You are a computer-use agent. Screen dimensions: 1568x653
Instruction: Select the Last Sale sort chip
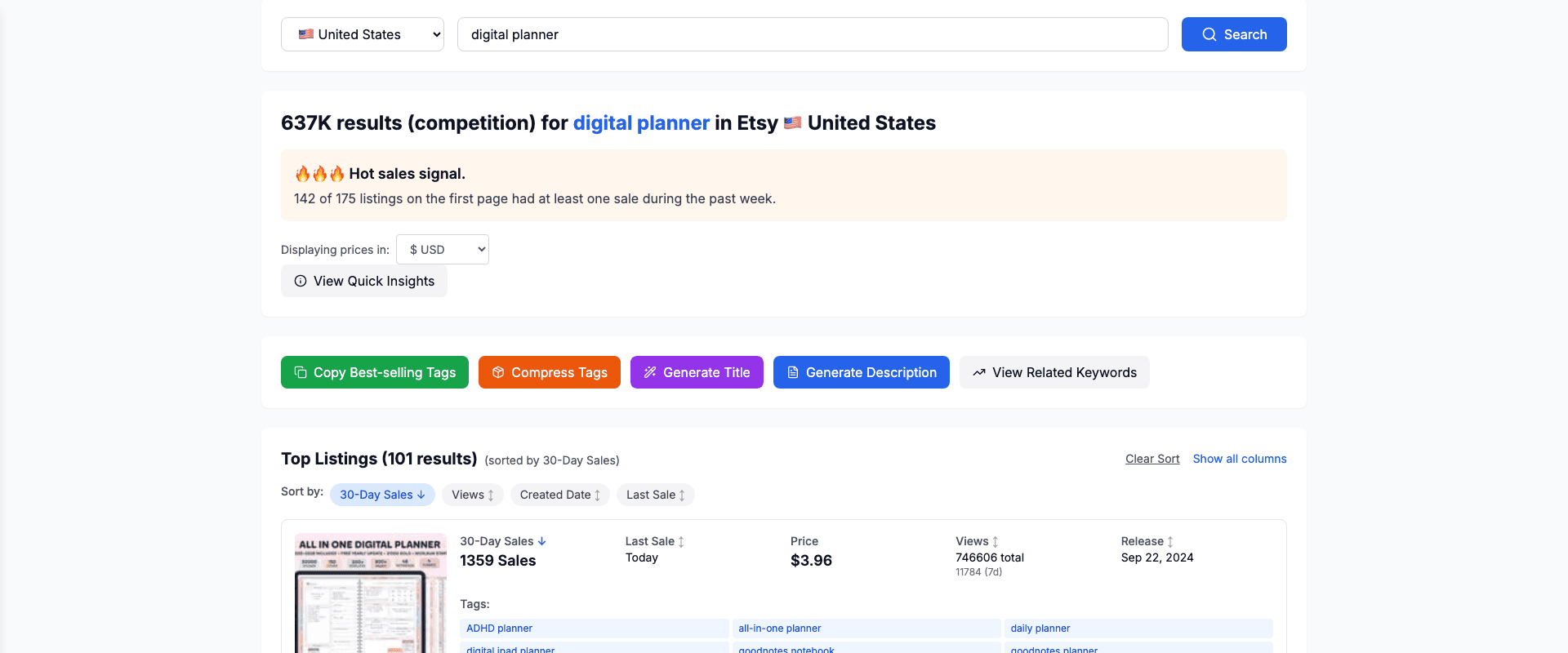[x=656, y=495]
